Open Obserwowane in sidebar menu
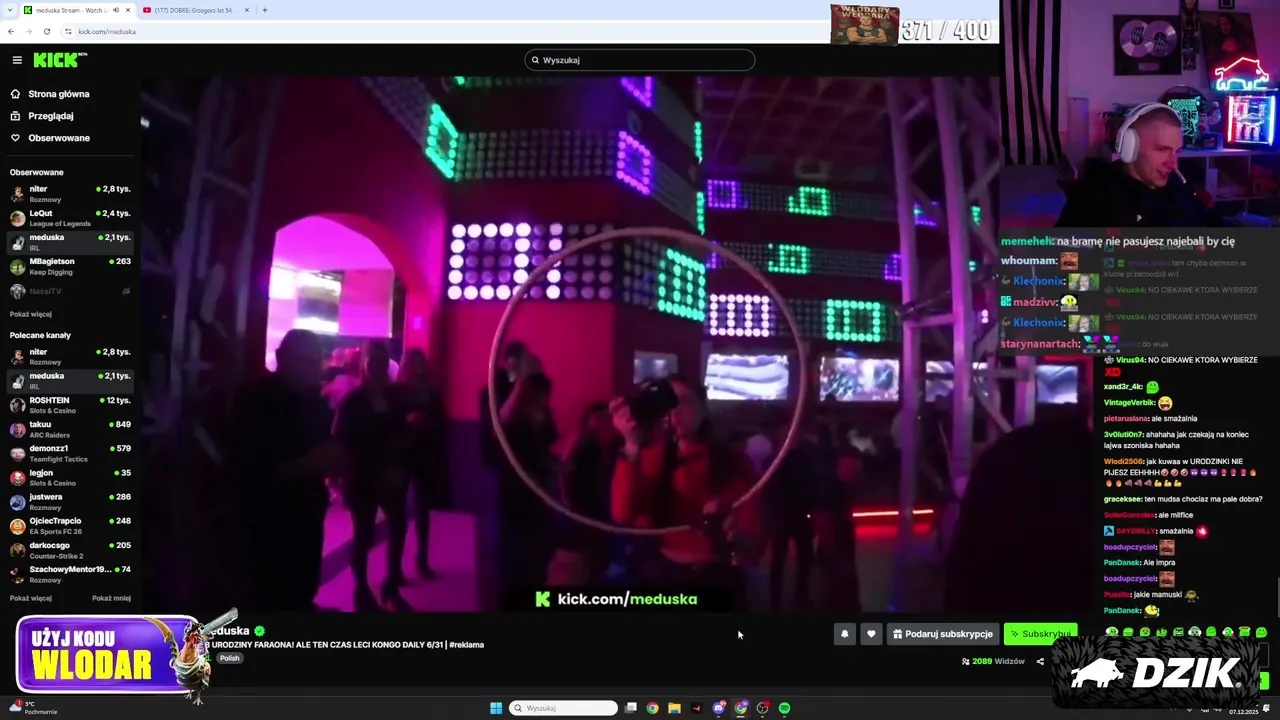This screenshot has width=1280, height=720. coord(50,138)
